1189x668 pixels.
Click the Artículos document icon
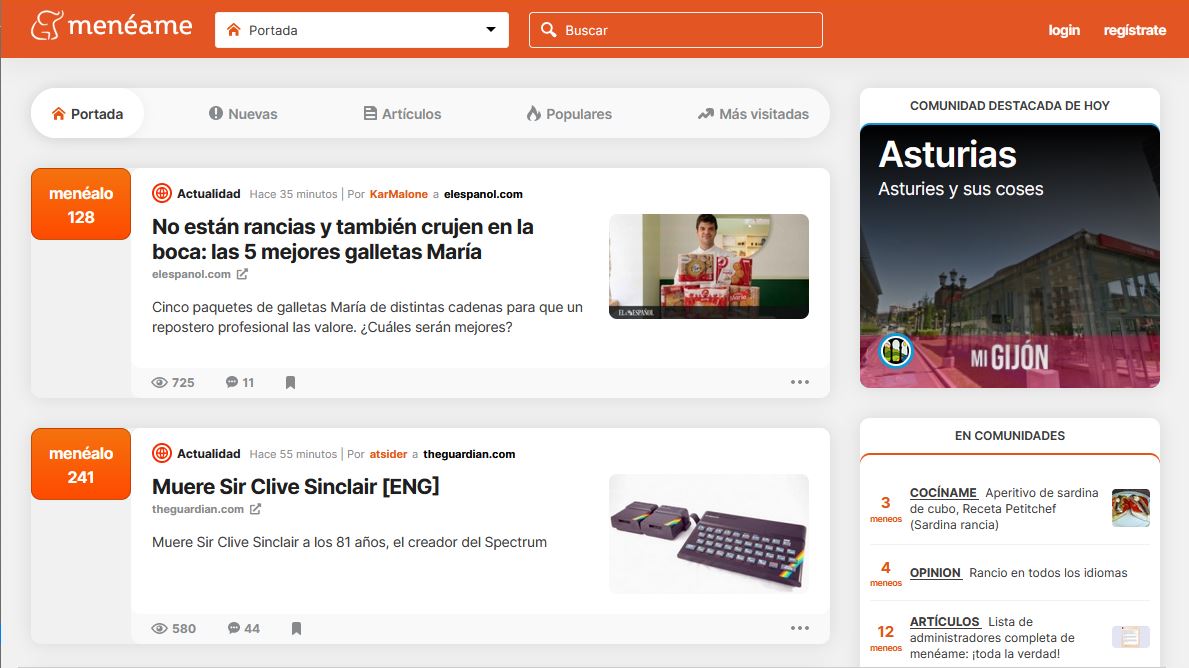pos(369,113)
